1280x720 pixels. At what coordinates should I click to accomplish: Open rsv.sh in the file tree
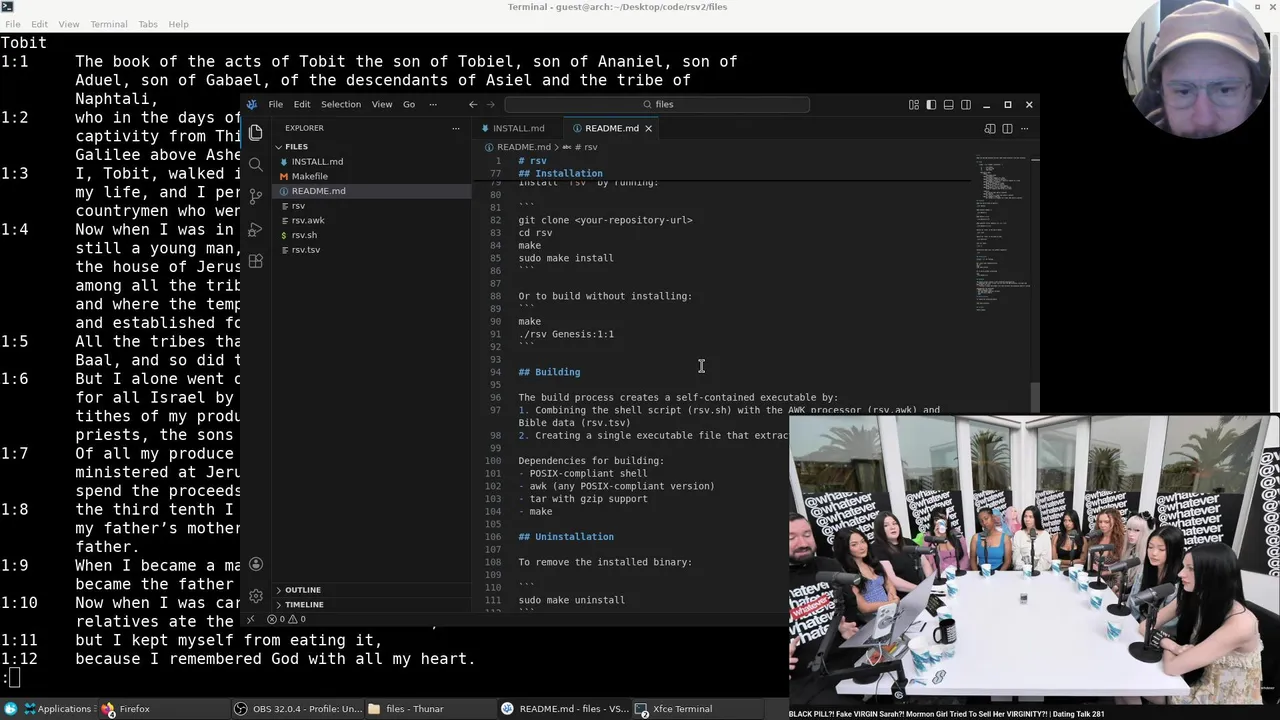pos(372,235)
